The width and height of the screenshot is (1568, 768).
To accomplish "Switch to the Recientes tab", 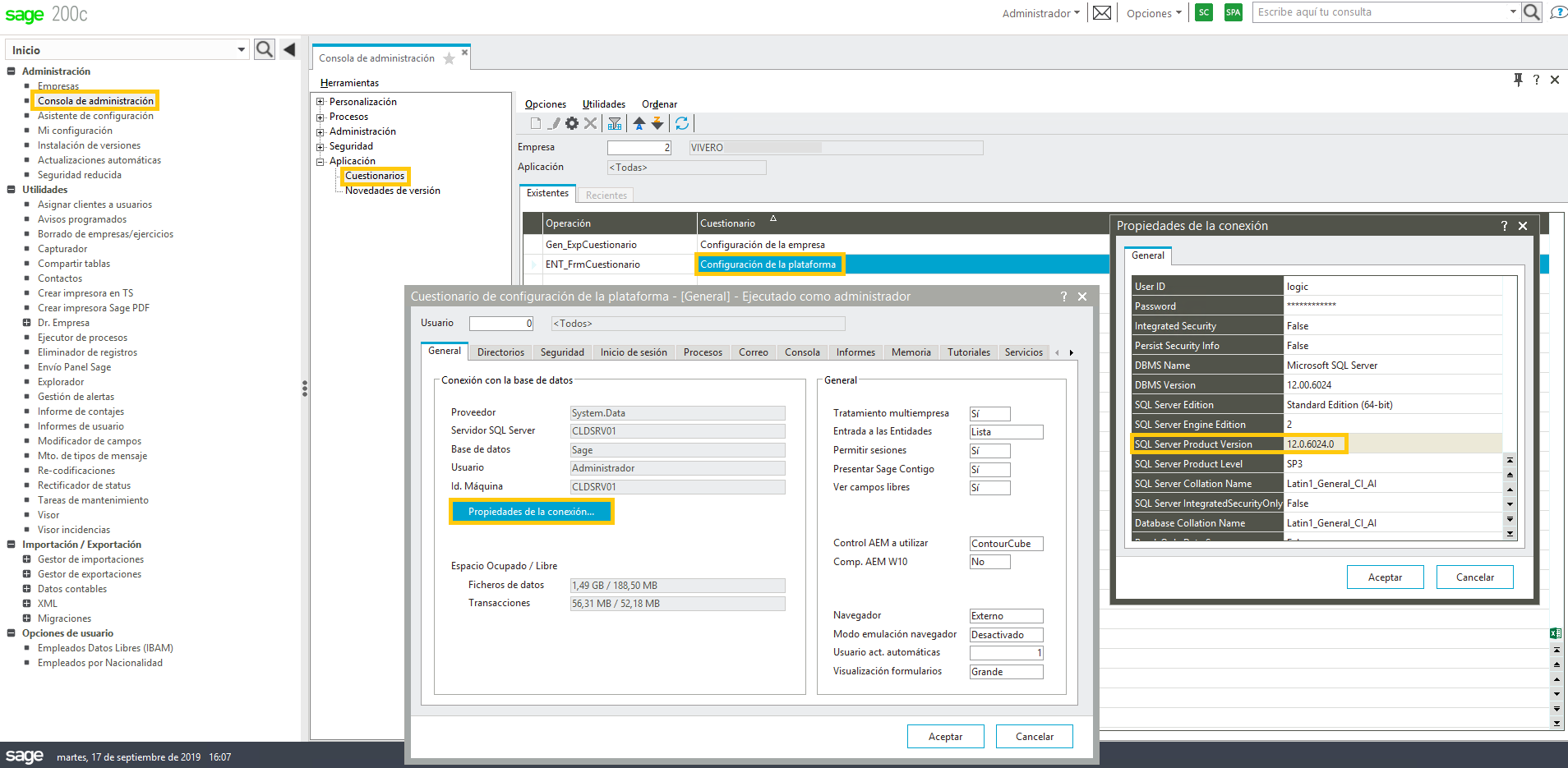I will tap(606, 195).
